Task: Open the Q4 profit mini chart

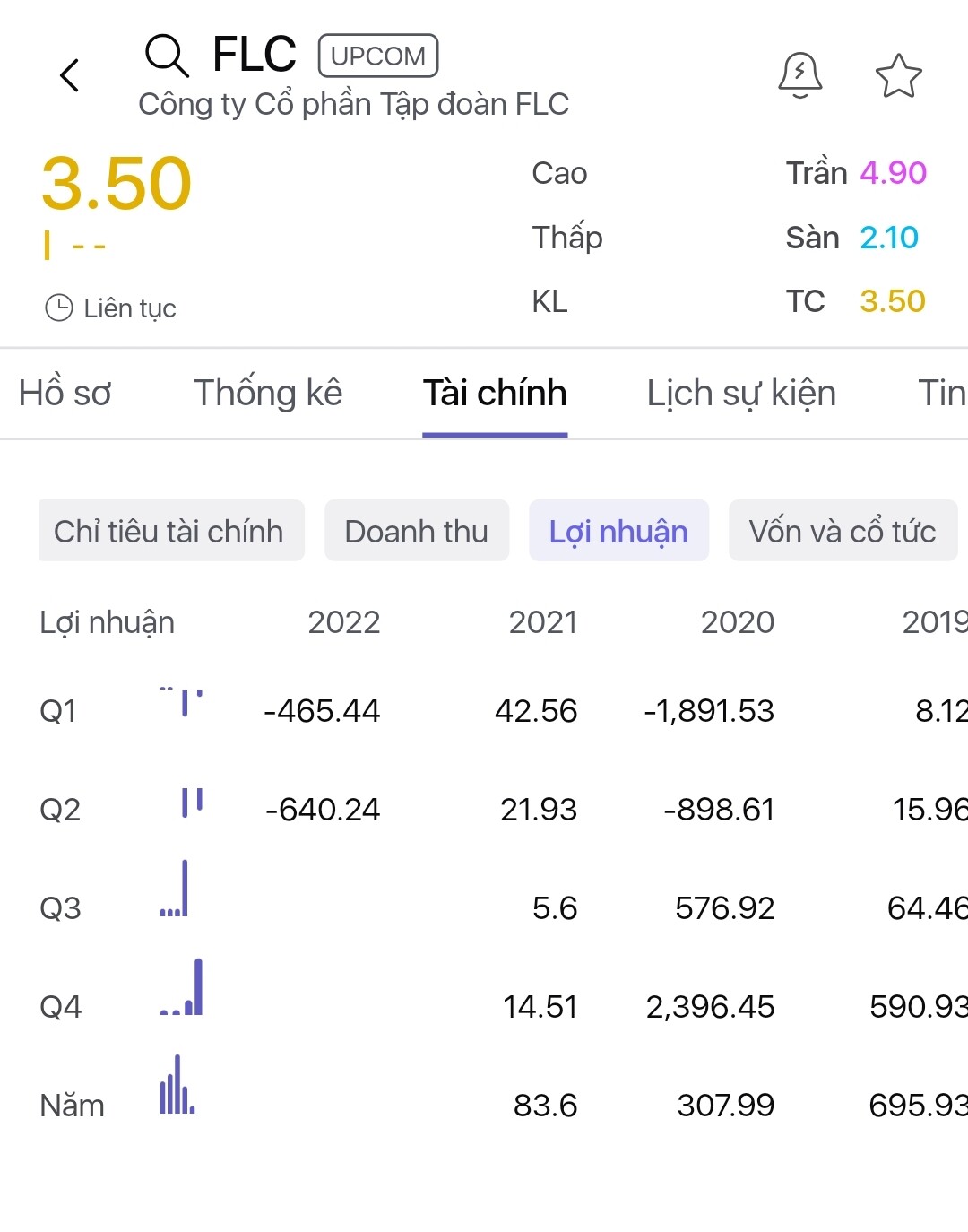Action: [x=183, y=988]
